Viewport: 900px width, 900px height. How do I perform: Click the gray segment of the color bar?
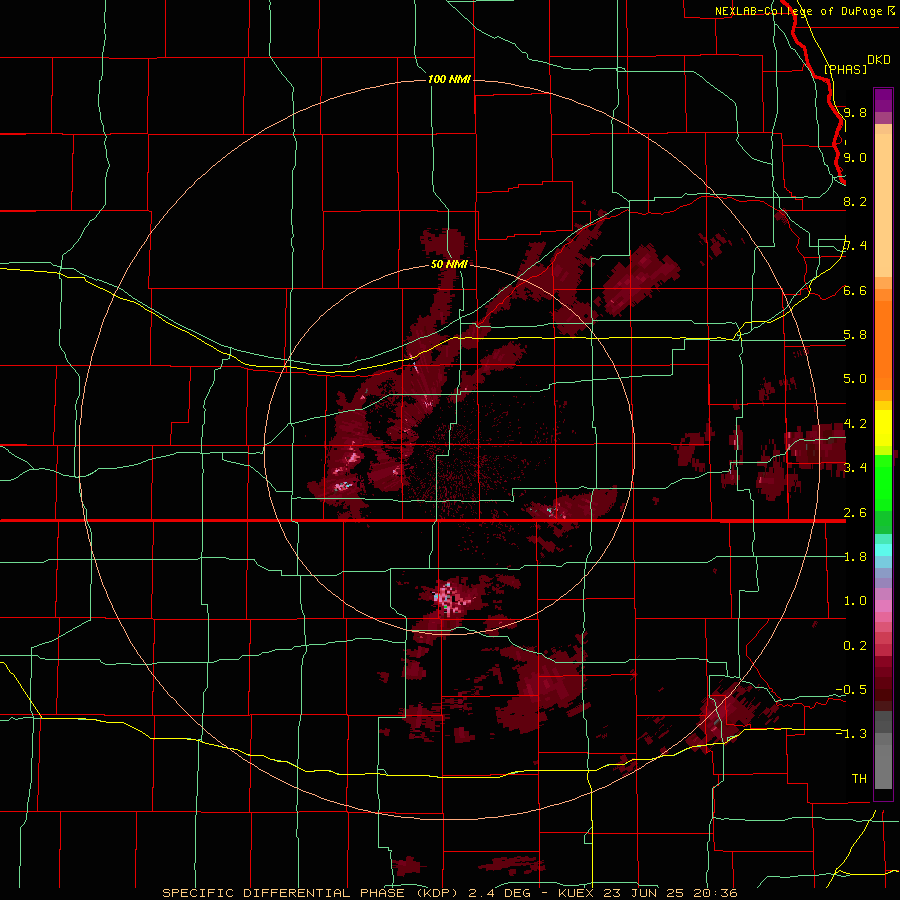[883, 752]
